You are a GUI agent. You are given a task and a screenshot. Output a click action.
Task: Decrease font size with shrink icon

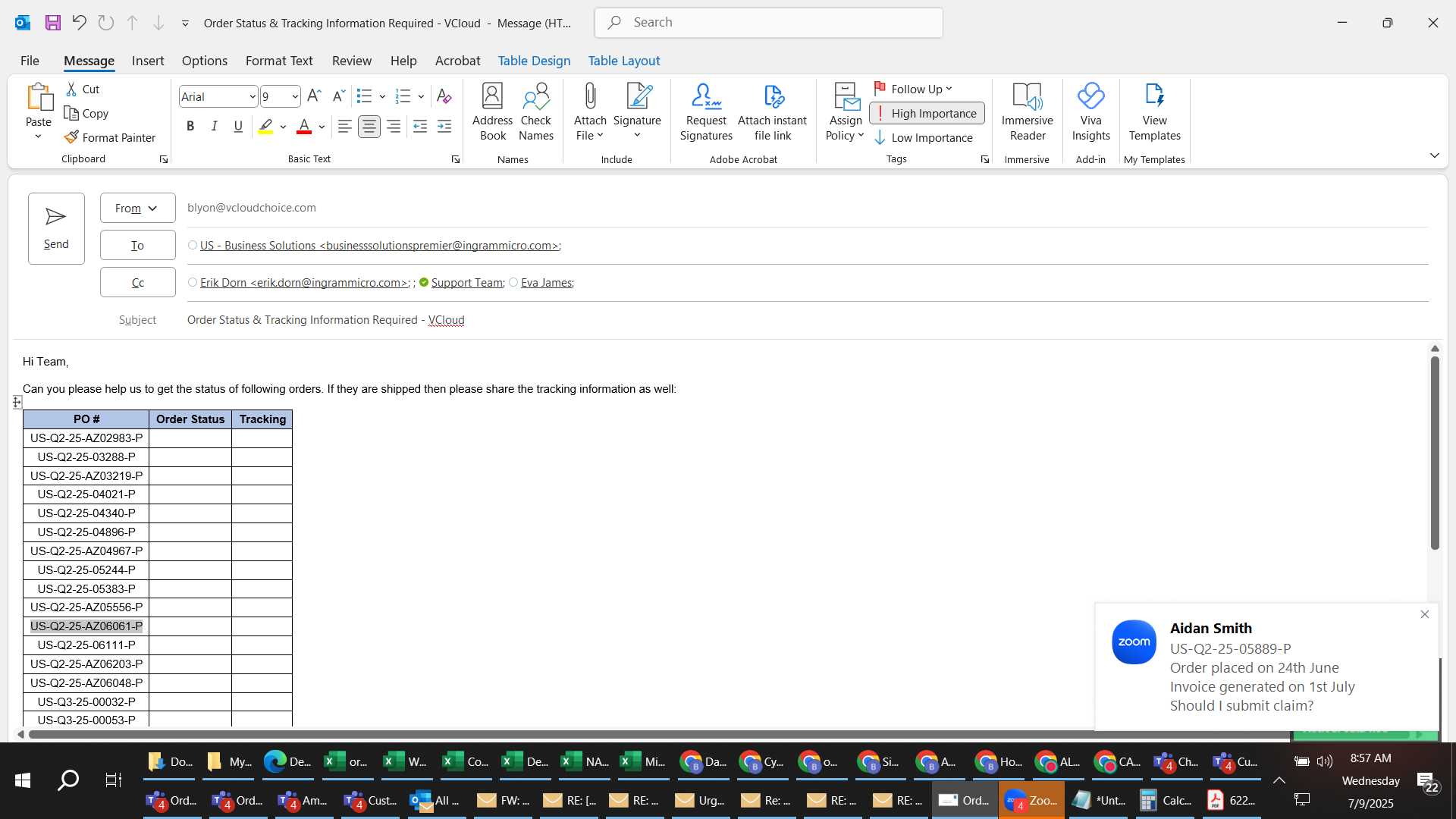click(x=339, y=96)
